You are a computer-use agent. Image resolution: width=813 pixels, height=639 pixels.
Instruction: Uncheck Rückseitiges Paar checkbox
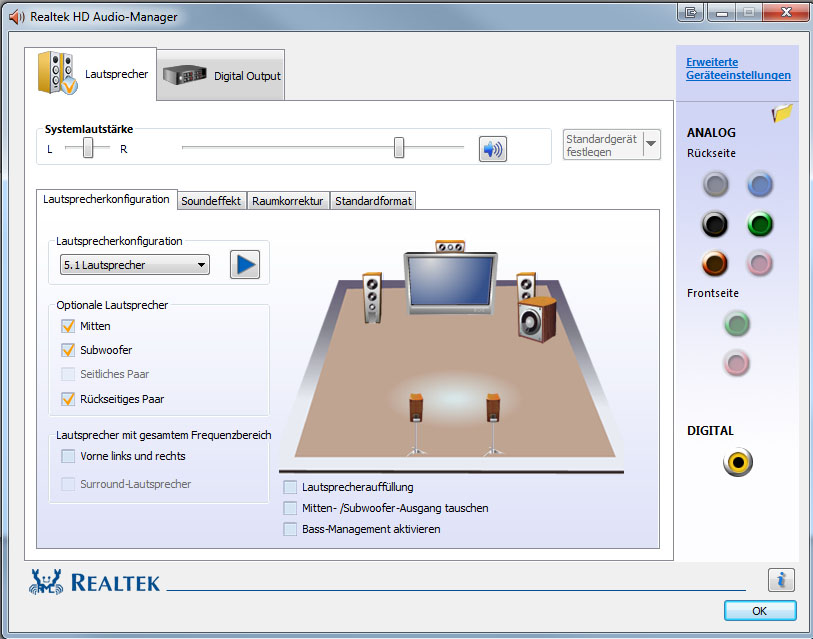(68, 399)
